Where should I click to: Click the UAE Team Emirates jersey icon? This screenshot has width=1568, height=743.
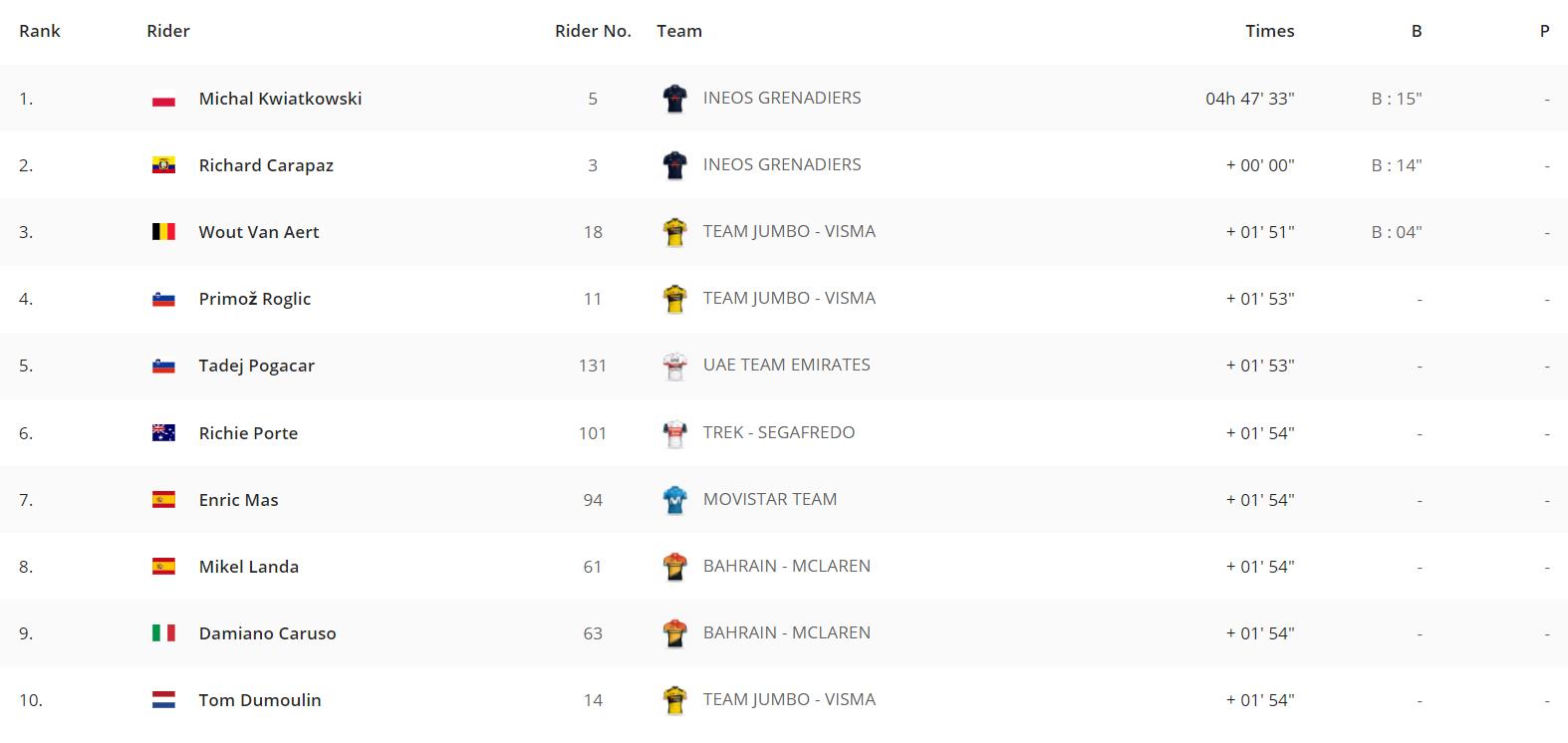[674, 367]
